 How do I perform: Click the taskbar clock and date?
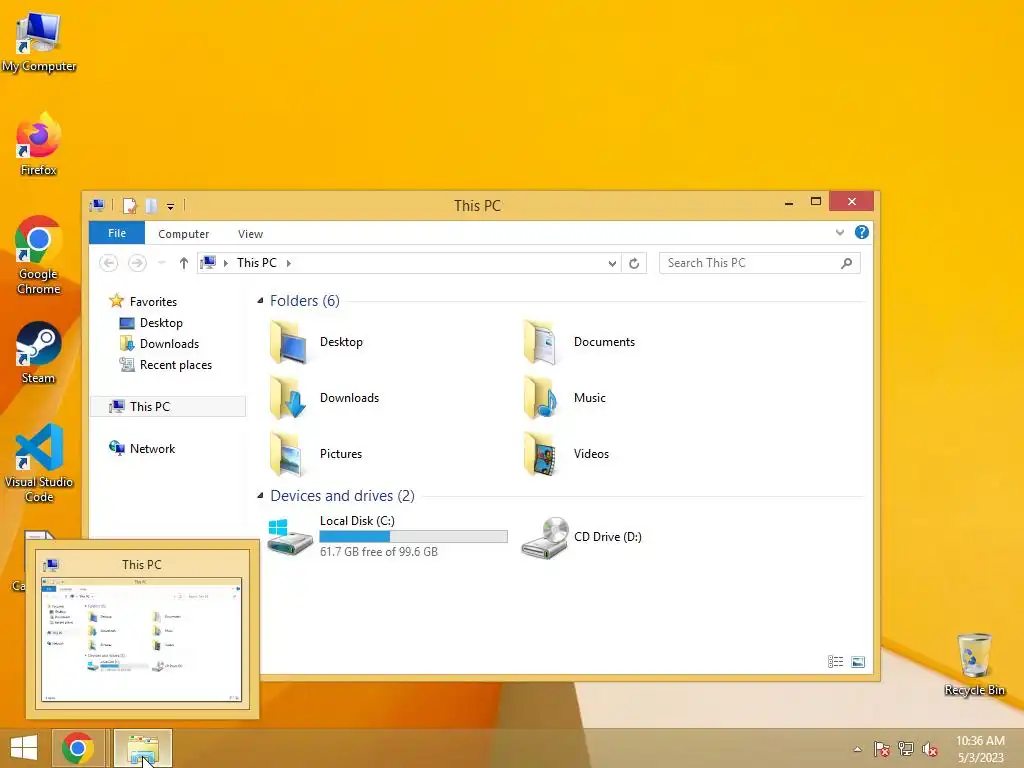pyautogui.click(x=980, y=749)
